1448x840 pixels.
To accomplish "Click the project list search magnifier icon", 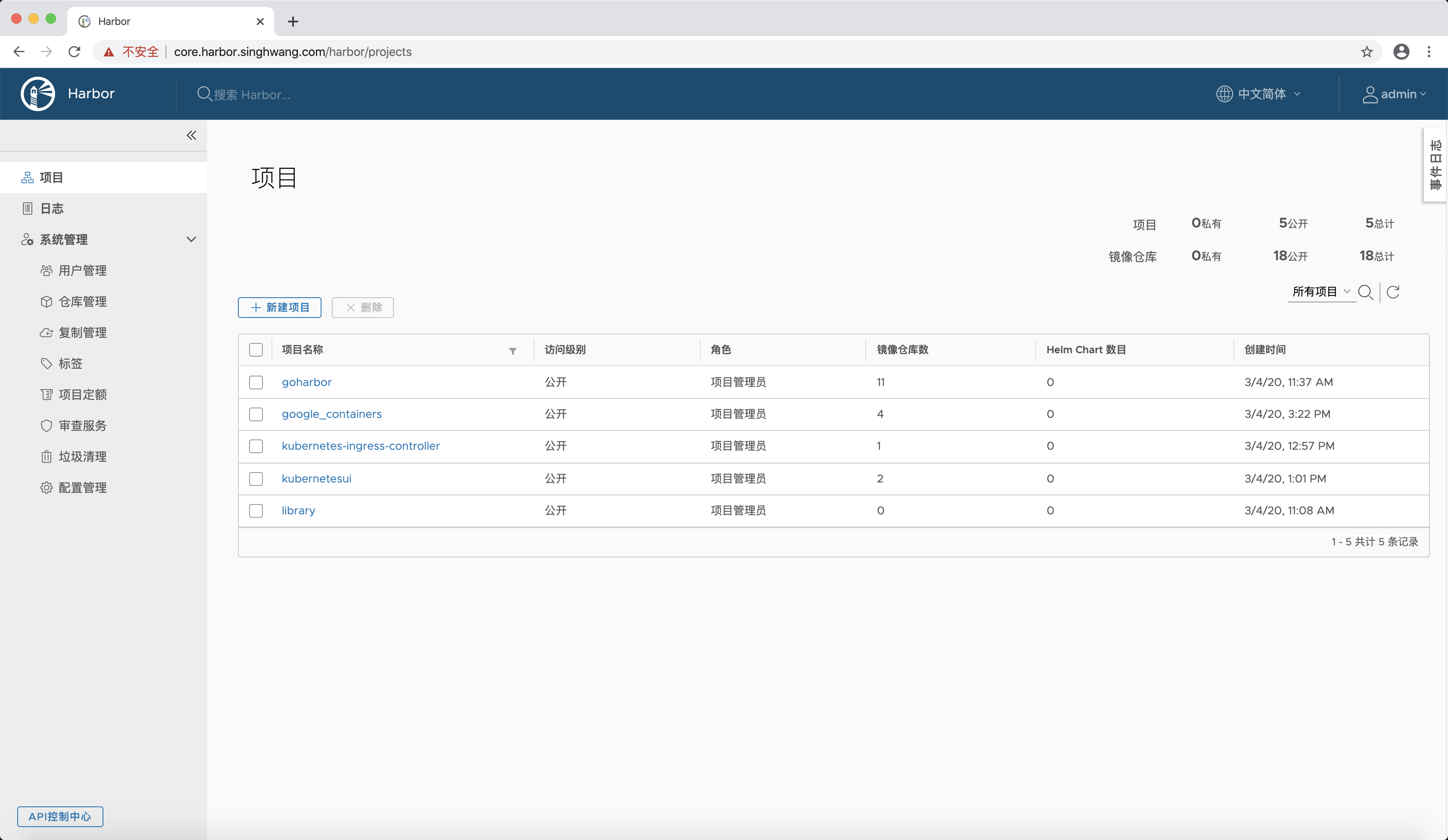I will tap(1366, 292).
